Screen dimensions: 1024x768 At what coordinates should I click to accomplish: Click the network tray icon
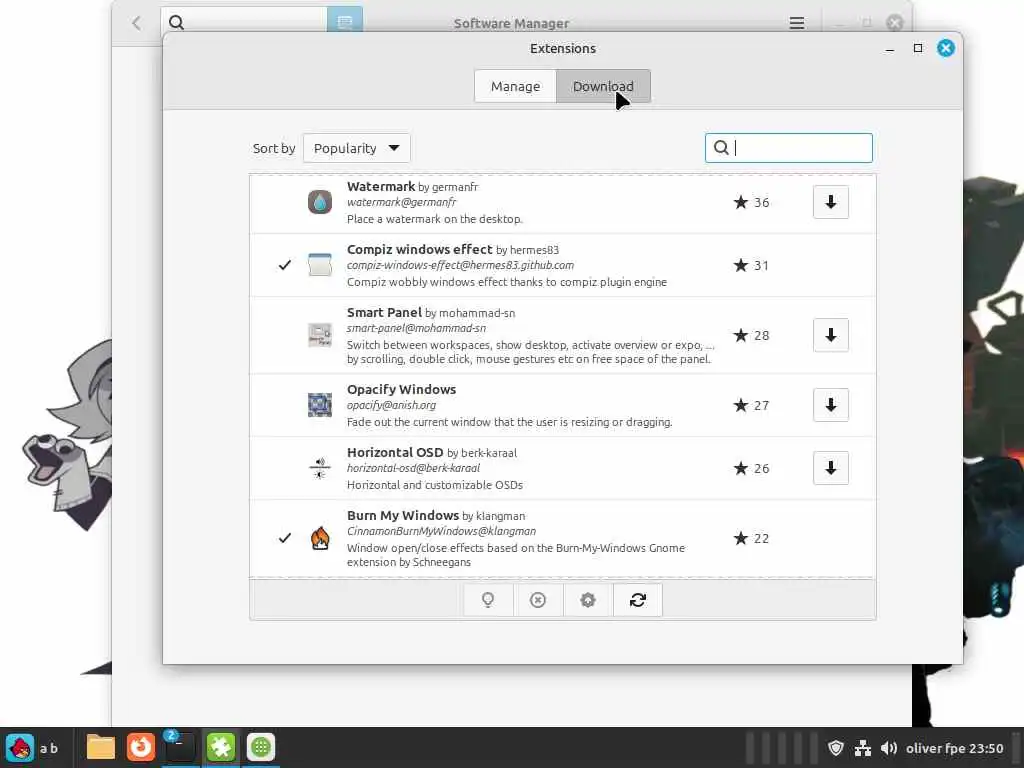pyautogui.click(x=863, y=748)
